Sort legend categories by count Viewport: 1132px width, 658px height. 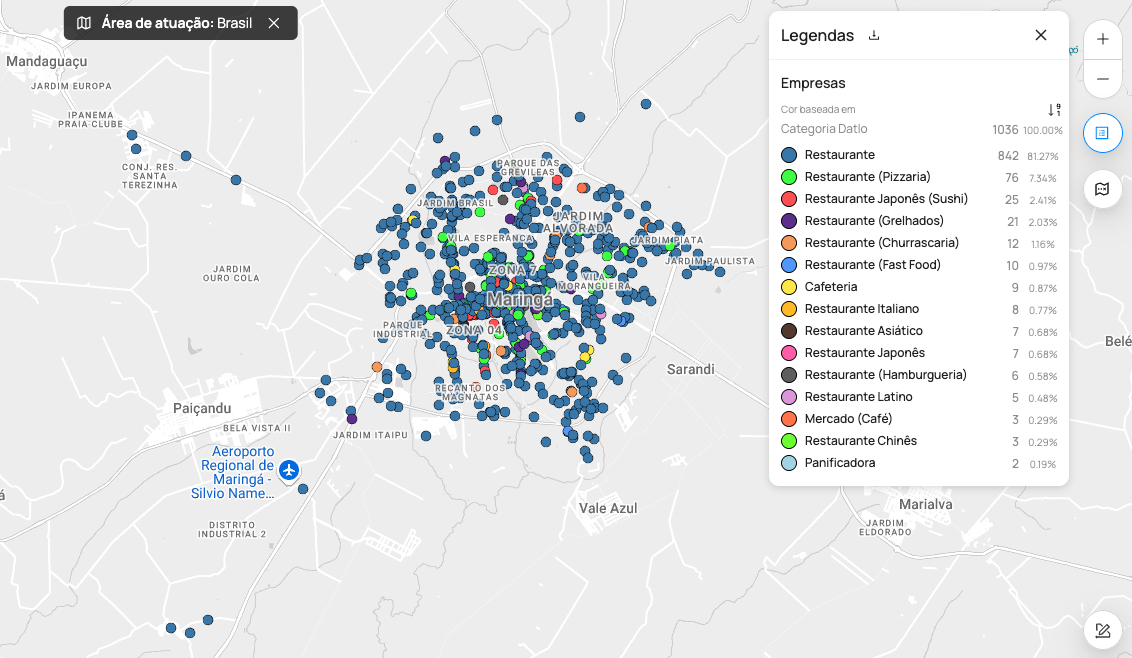[x=1054, y=110]
